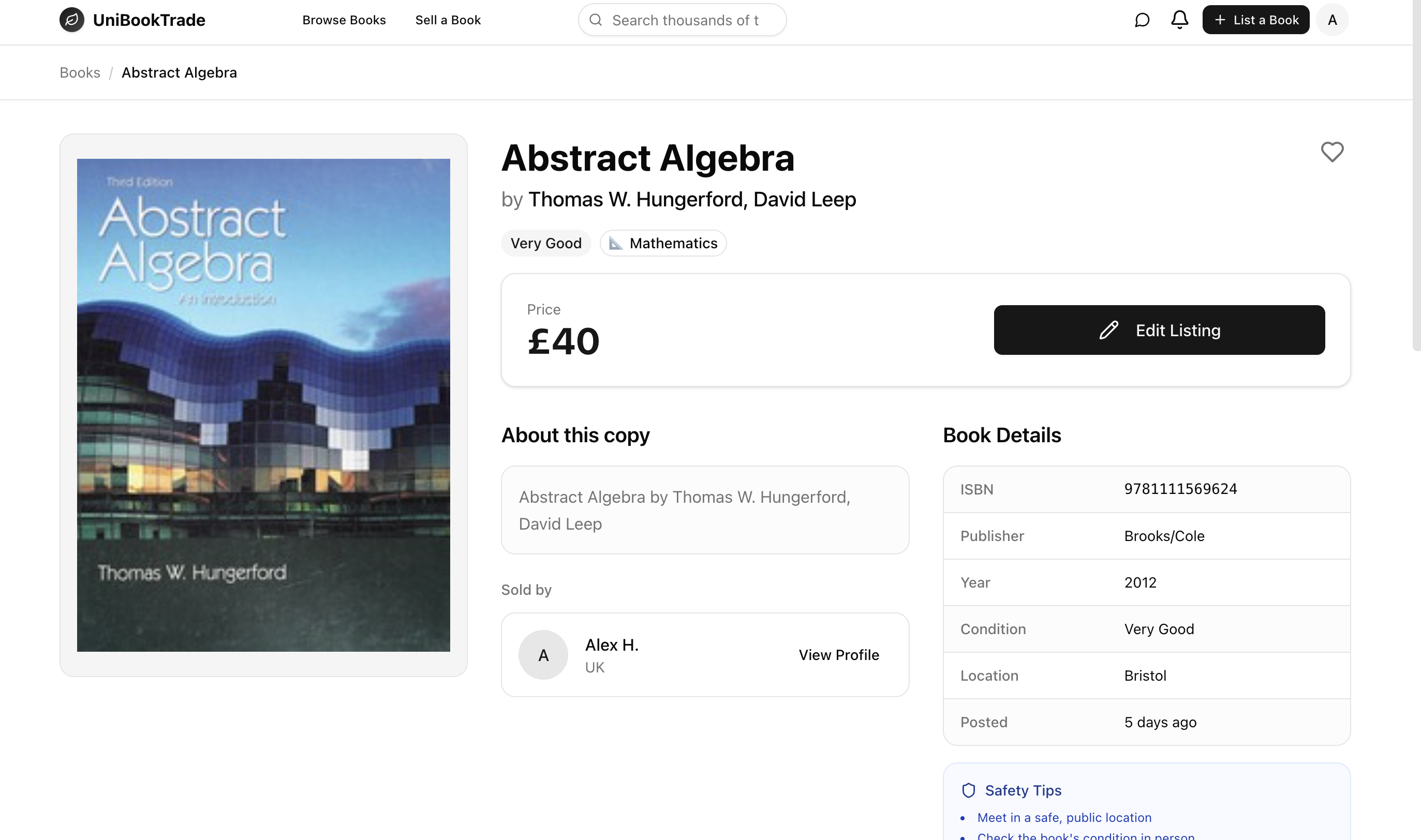This screenshot has width=1421, height=840.
Task: Select the Mathematics category tag
Action: coord(663,243)
